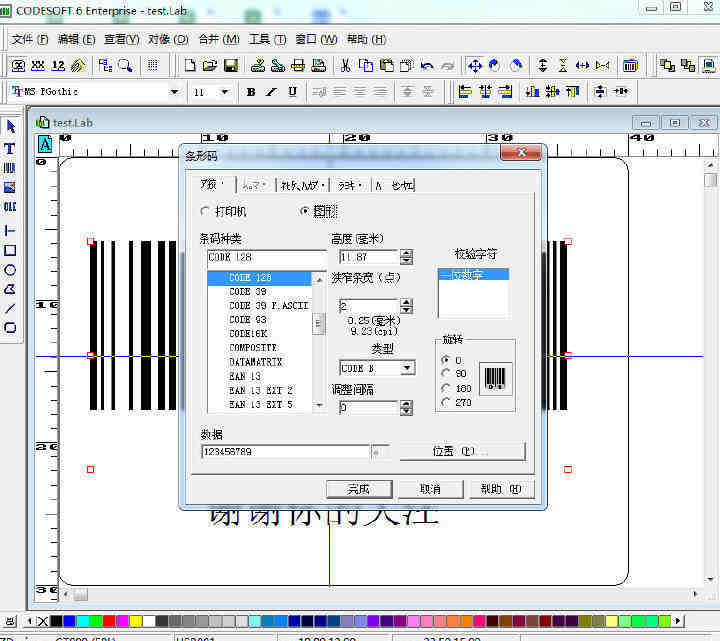Click the Zoom magnifier icon
Image resolution: width=720 pixels, height=641 pixels.
pos(125,66)
